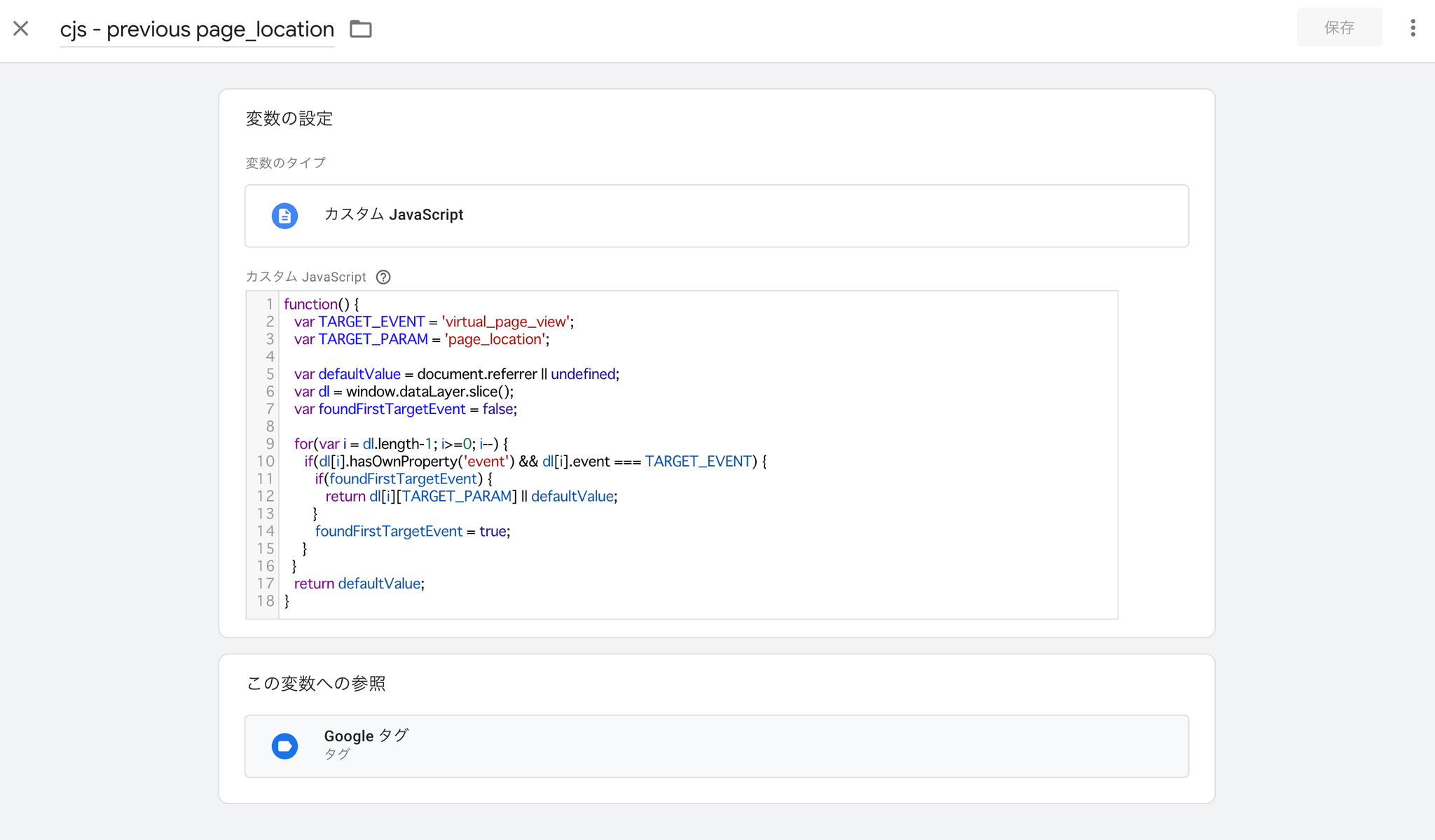The height and width of the screenshot is (840, 1435).
Task: Click code line 3 with 'page_location'
Action: (x=422, y=339)
